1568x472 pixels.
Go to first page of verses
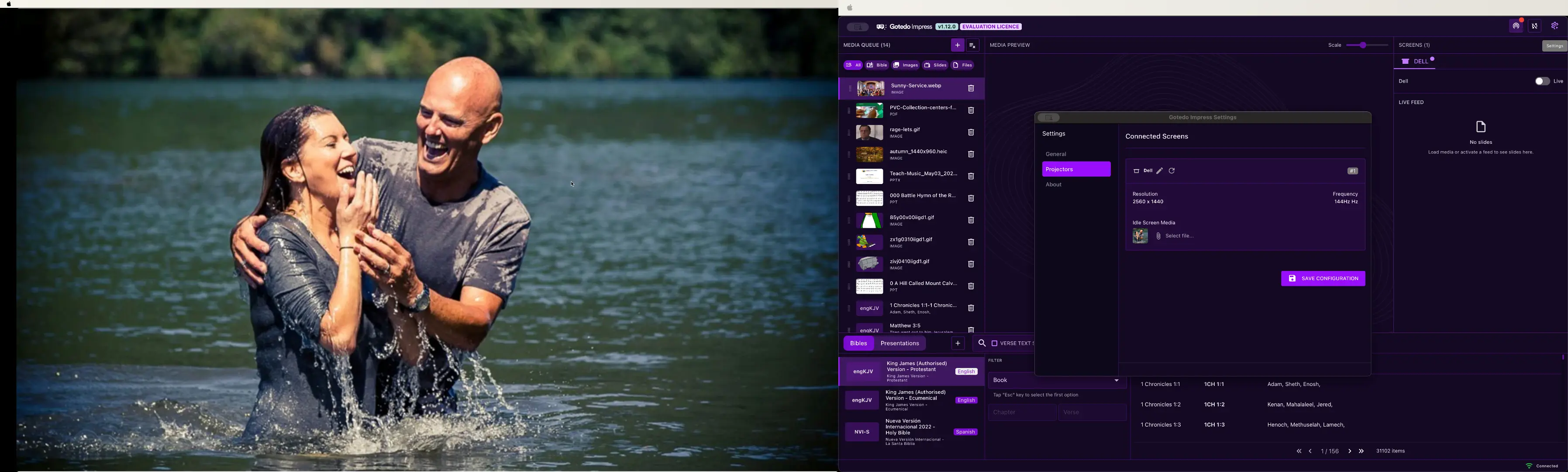(1298, 451)
